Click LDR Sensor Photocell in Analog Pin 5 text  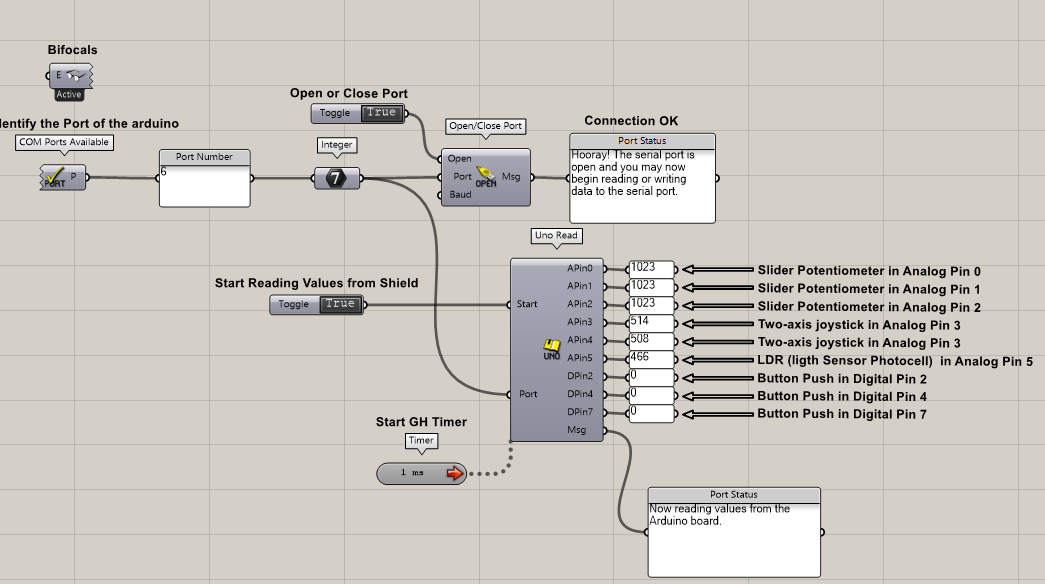[x=895, y=361]
